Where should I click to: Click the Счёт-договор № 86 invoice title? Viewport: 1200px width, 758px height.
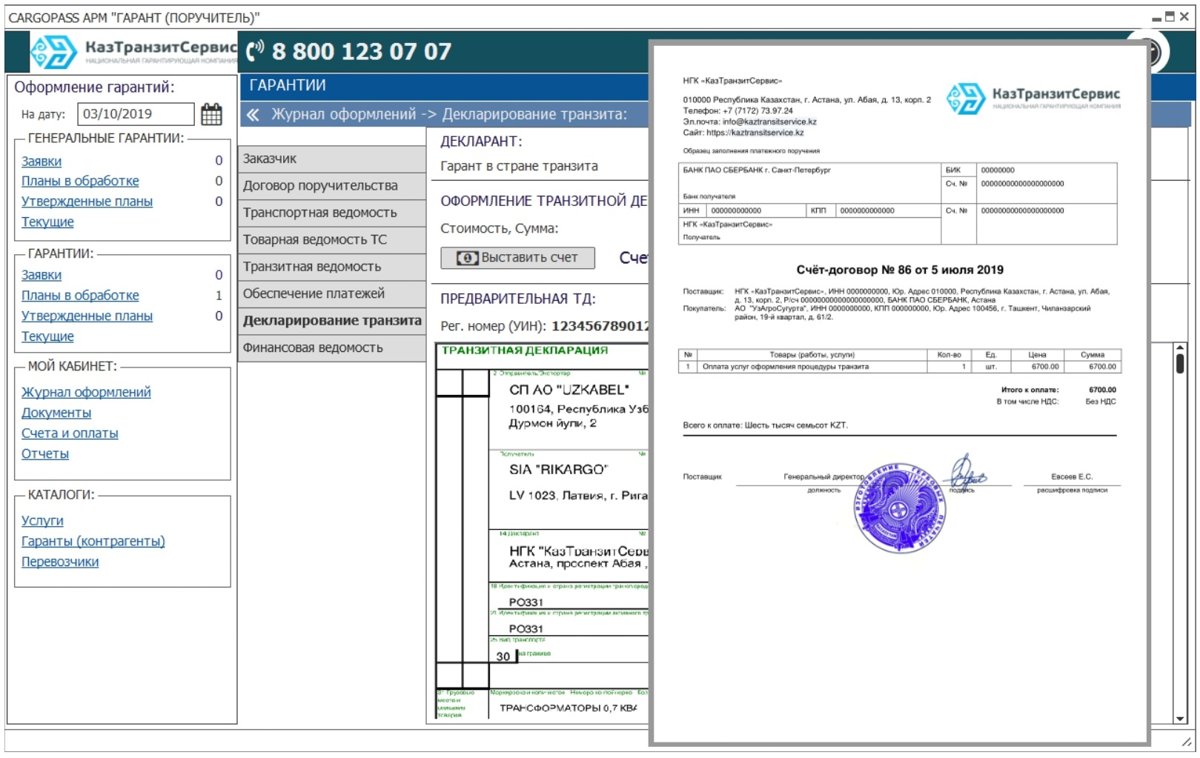point(900,270)
